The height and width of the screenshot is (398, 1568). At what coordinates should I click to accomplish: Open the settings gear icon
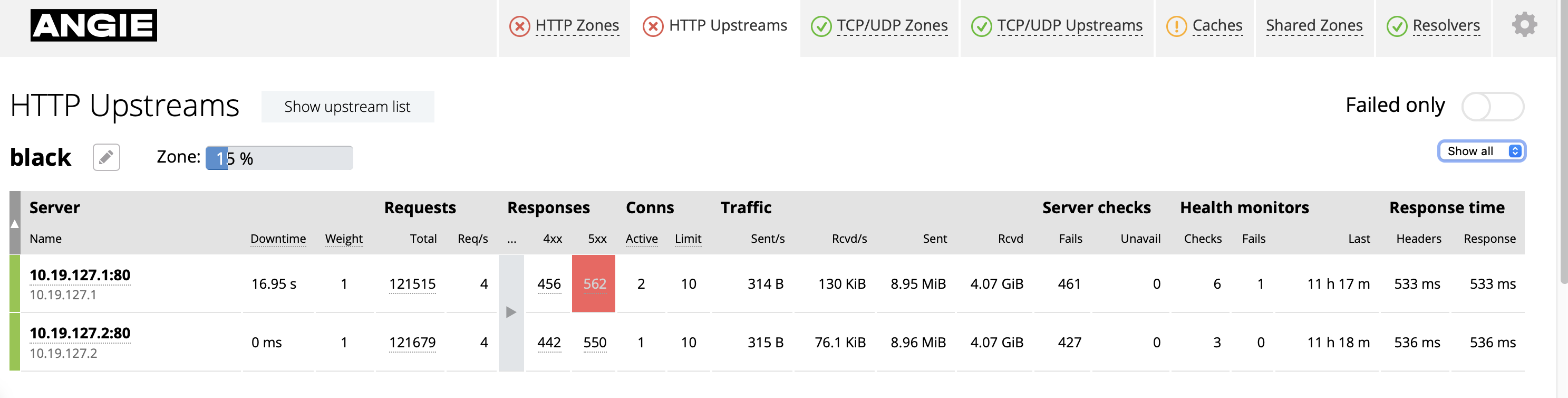[x=1524, y=25]
